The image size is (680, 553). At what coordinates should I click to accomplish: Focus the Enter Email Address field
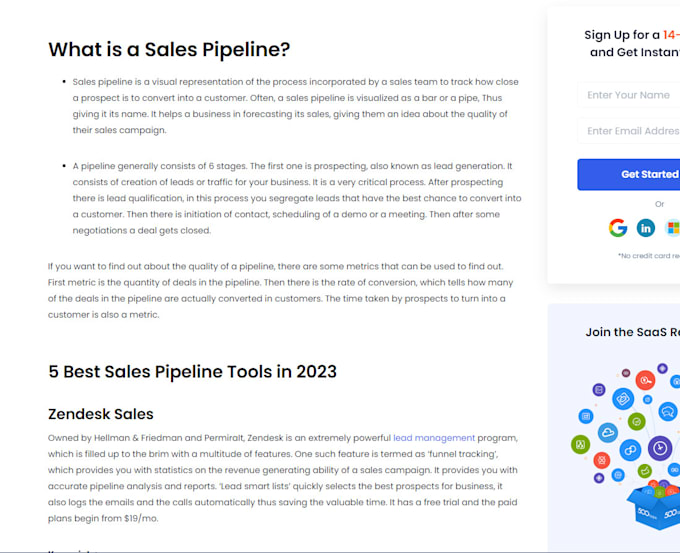[x=630, y=131]
